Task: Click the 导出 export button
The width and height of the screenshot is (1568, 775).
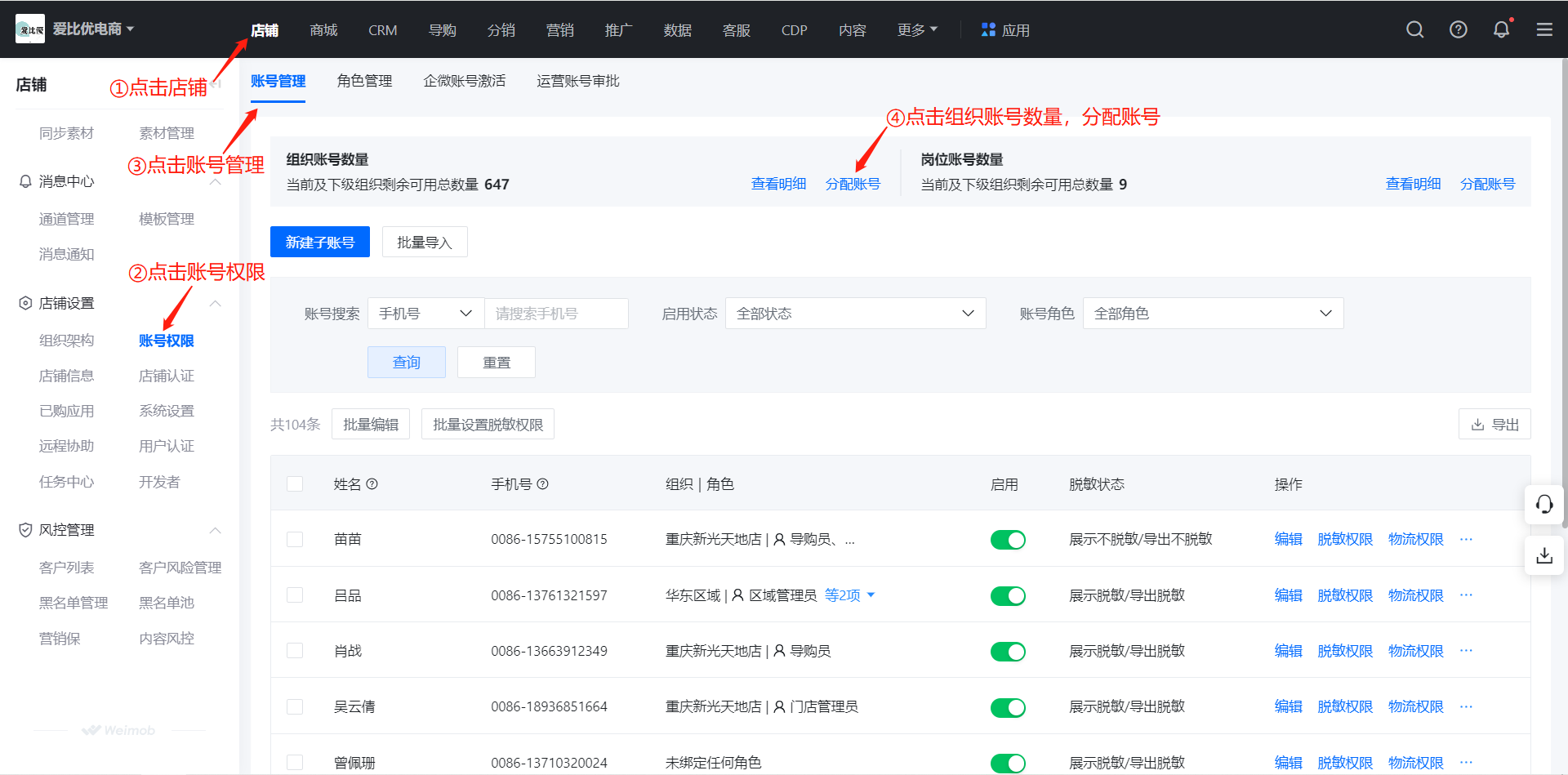Action: click(x=1494, y=424)
